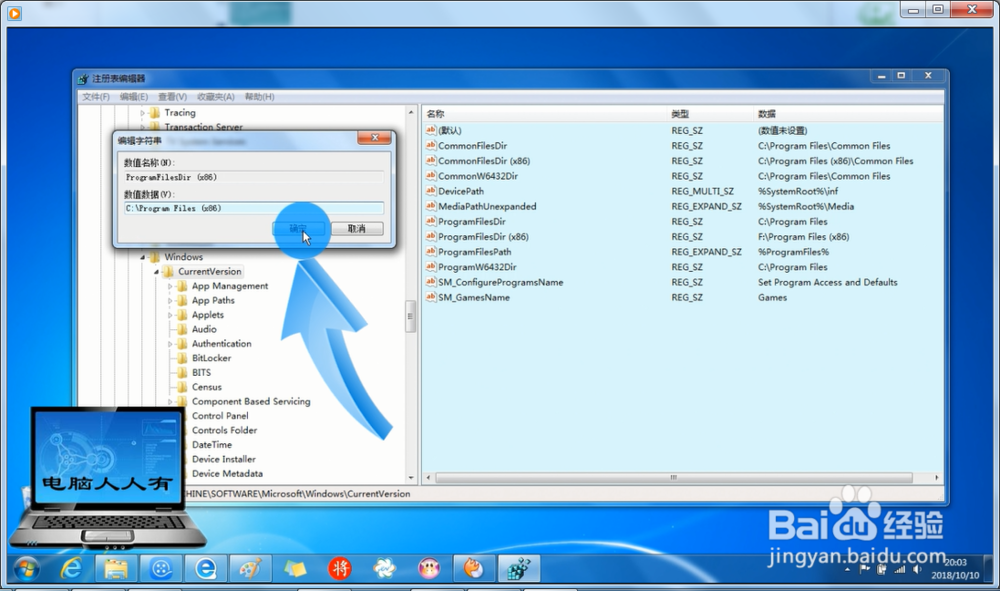The image size is (1000, 591).
Task: Click data cell 'F:\Program Files (x86)'
Action: (x=803, y=237)
